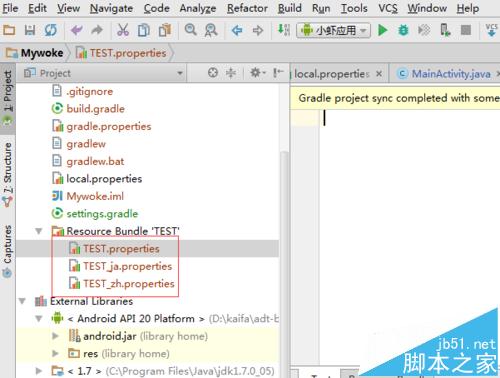Image resolution: width=500 pixels, height=378 pixels.
Task: Expand the android.jar library node
Action: (55, 336)
